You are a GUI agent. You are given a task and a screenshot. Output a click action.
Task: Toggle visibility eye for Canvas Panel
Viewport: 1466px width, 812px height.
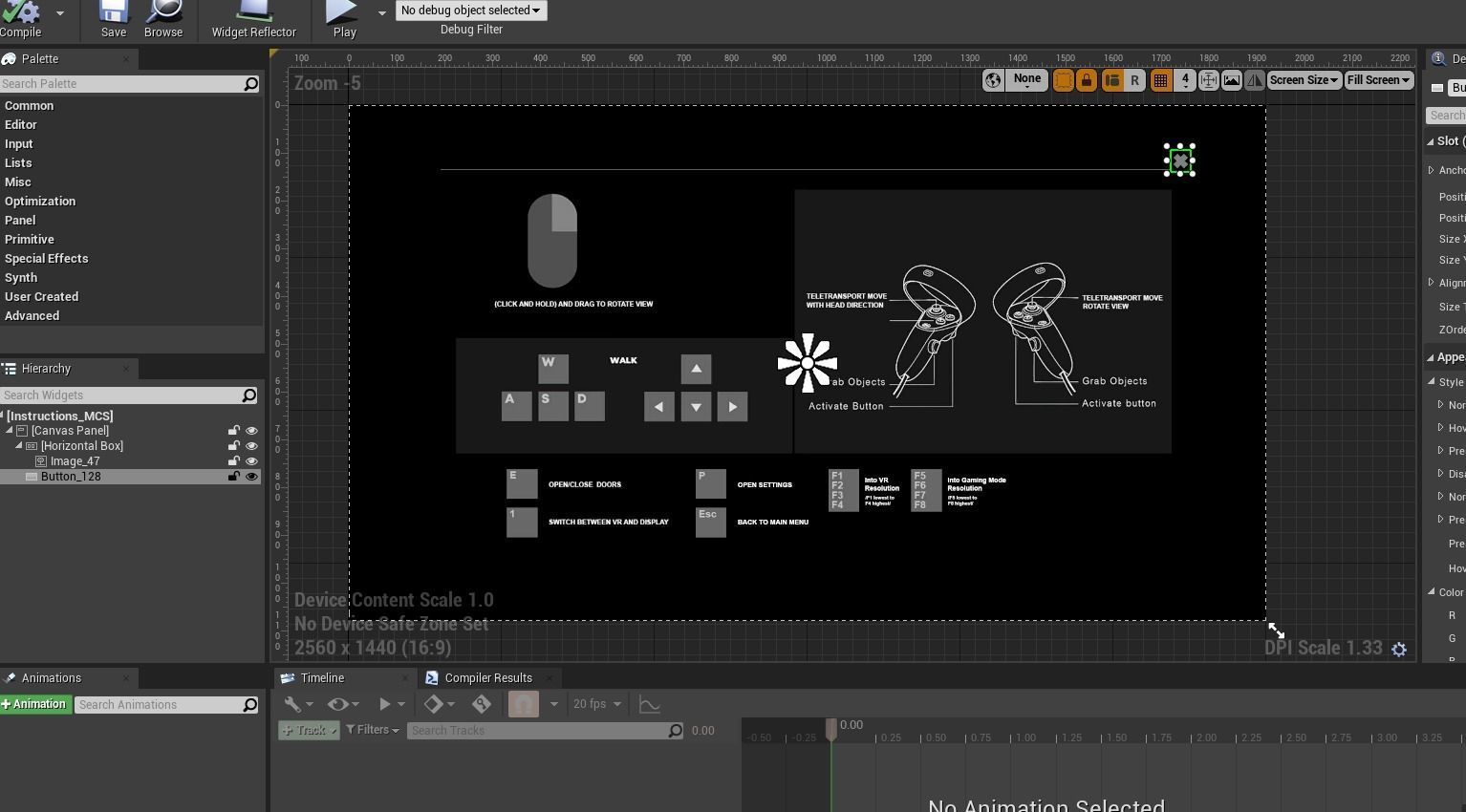pos(251,431)
